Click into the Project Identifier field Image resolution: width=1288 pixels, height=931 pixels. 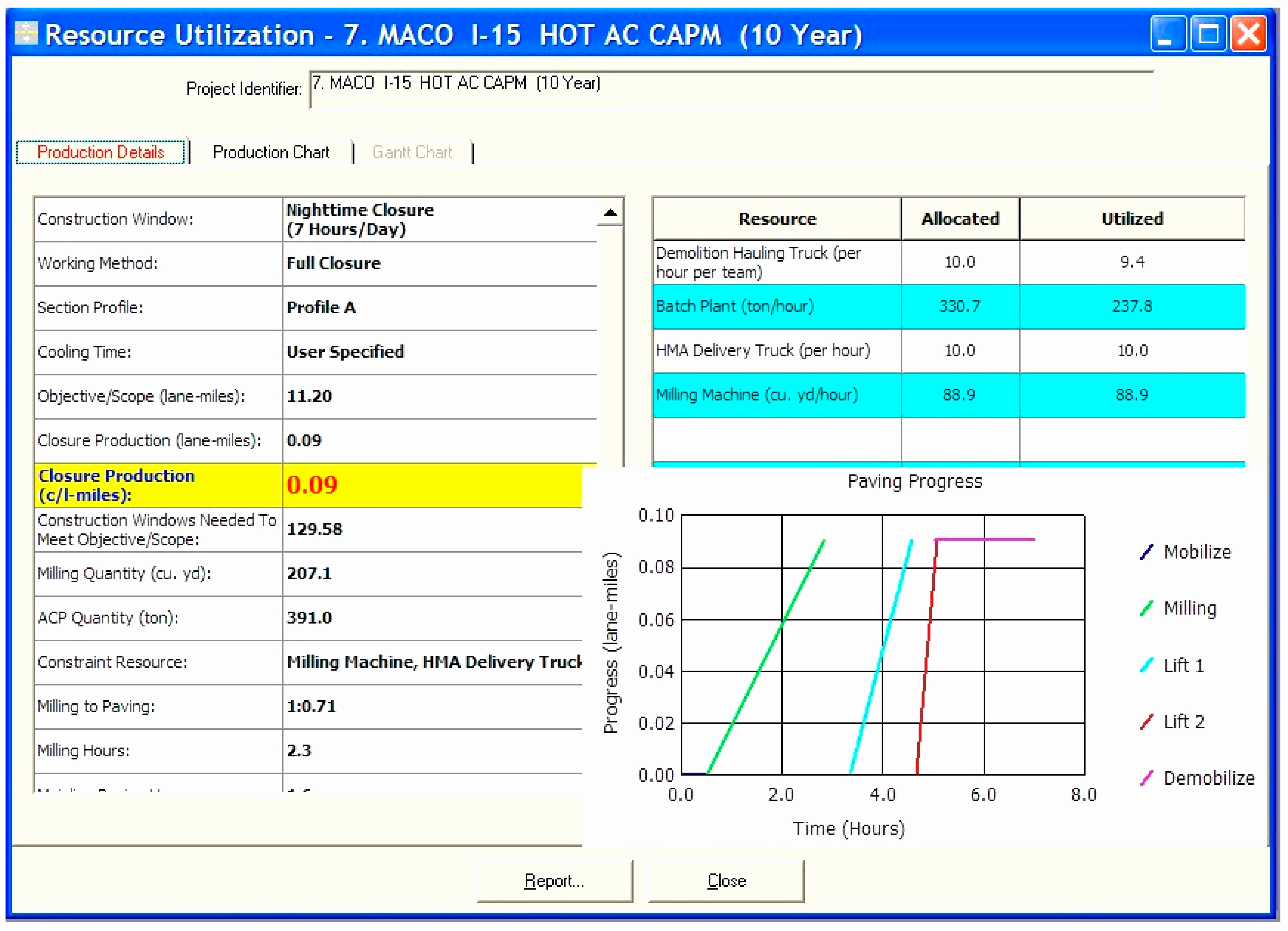coord(732,89)
